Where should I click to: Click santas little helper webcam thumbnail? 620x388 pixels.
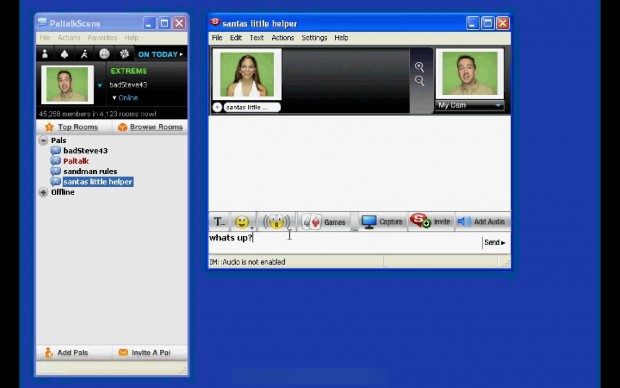pyautogui.click(x=247, y=74)
